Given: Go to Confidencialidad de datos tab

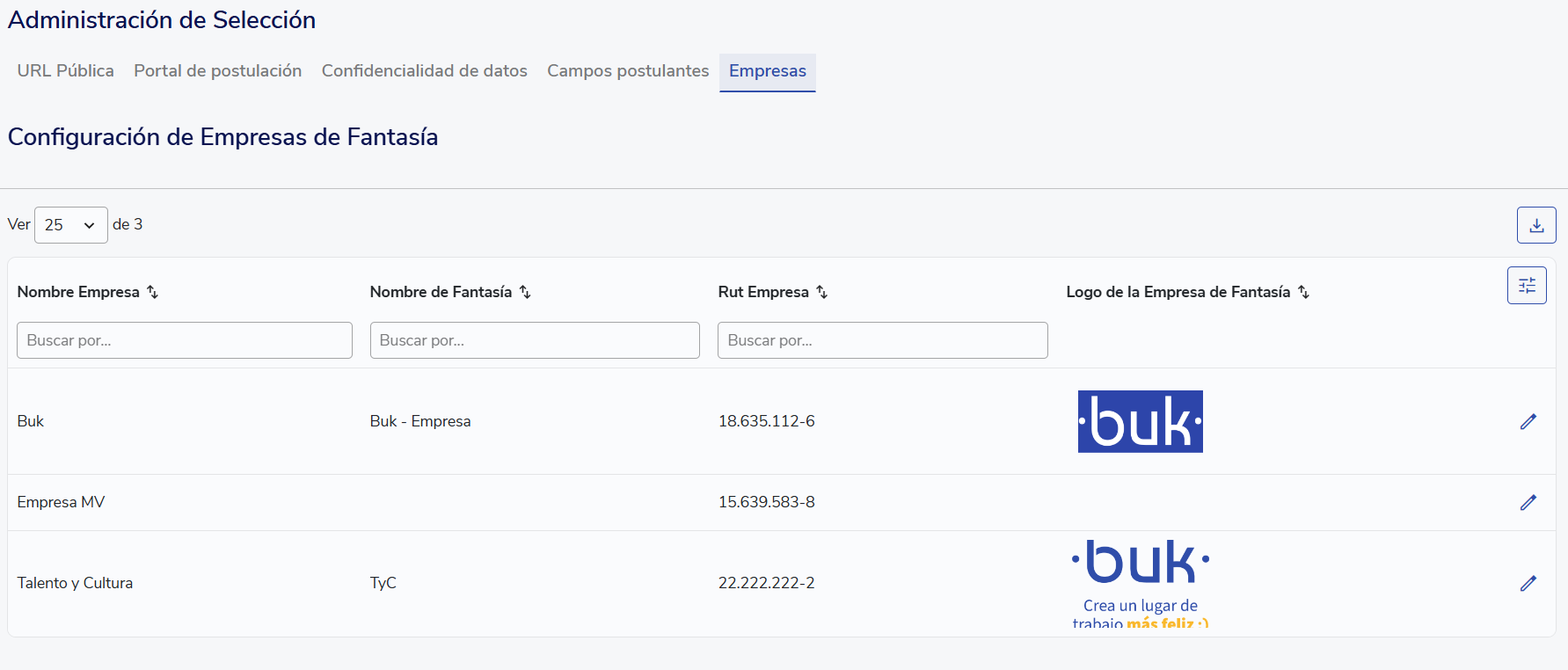Looking at the screenshot, I should point(424,71).
